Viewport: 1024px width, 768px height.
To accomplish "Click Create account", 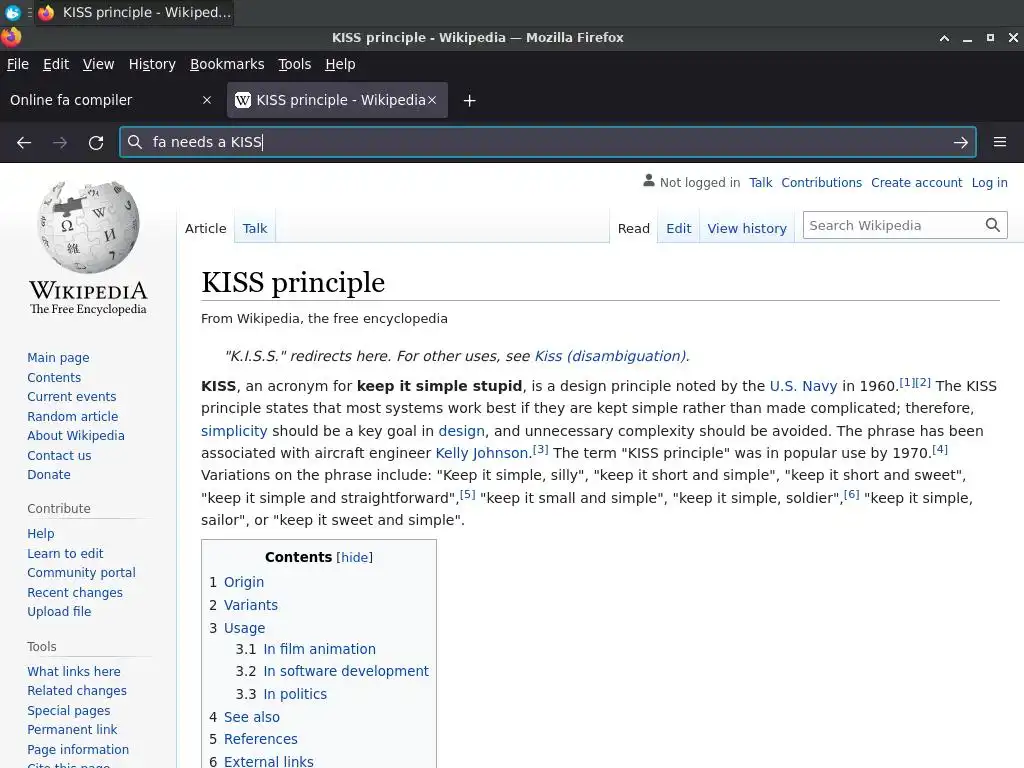I will point(916,182).
